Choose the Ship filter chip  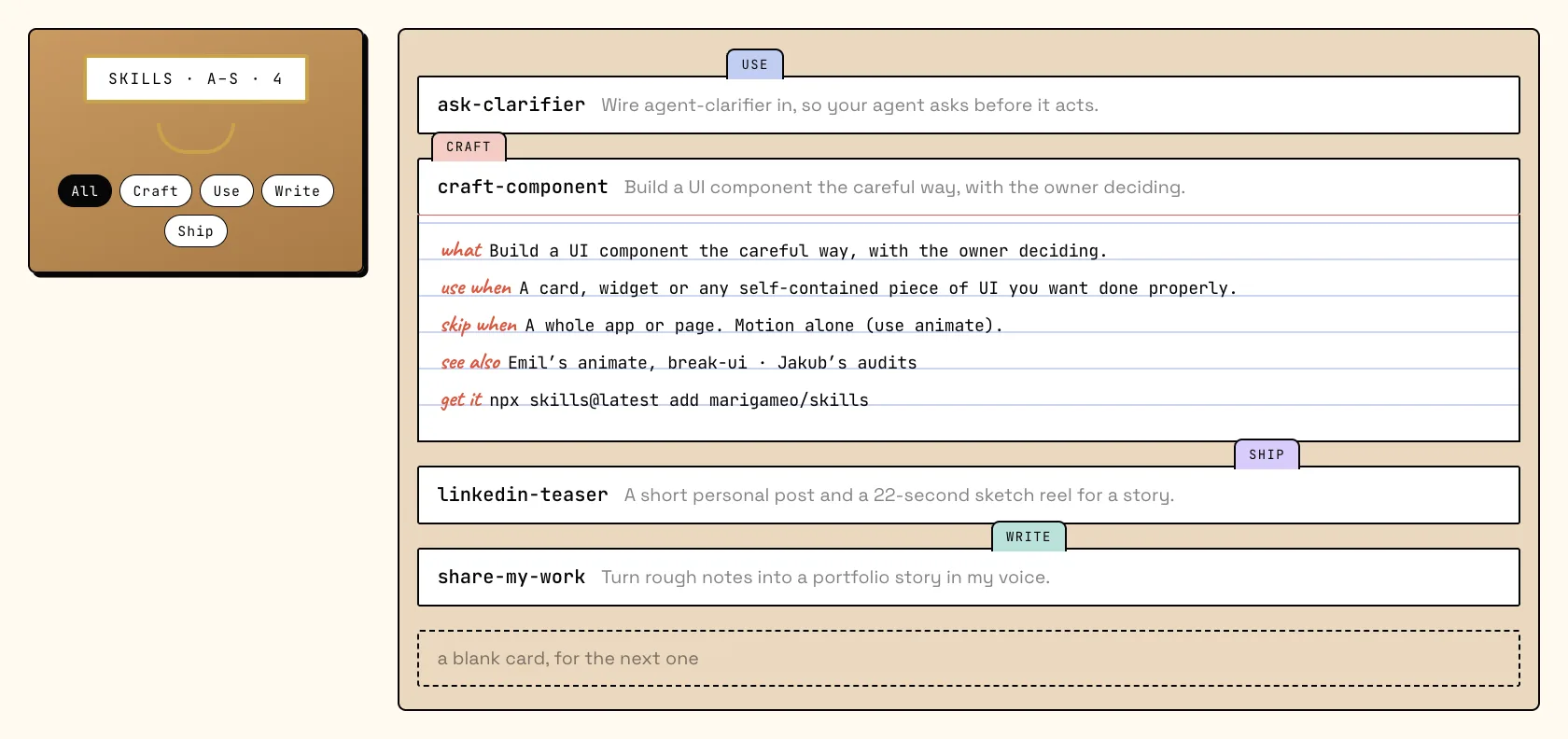196,231
